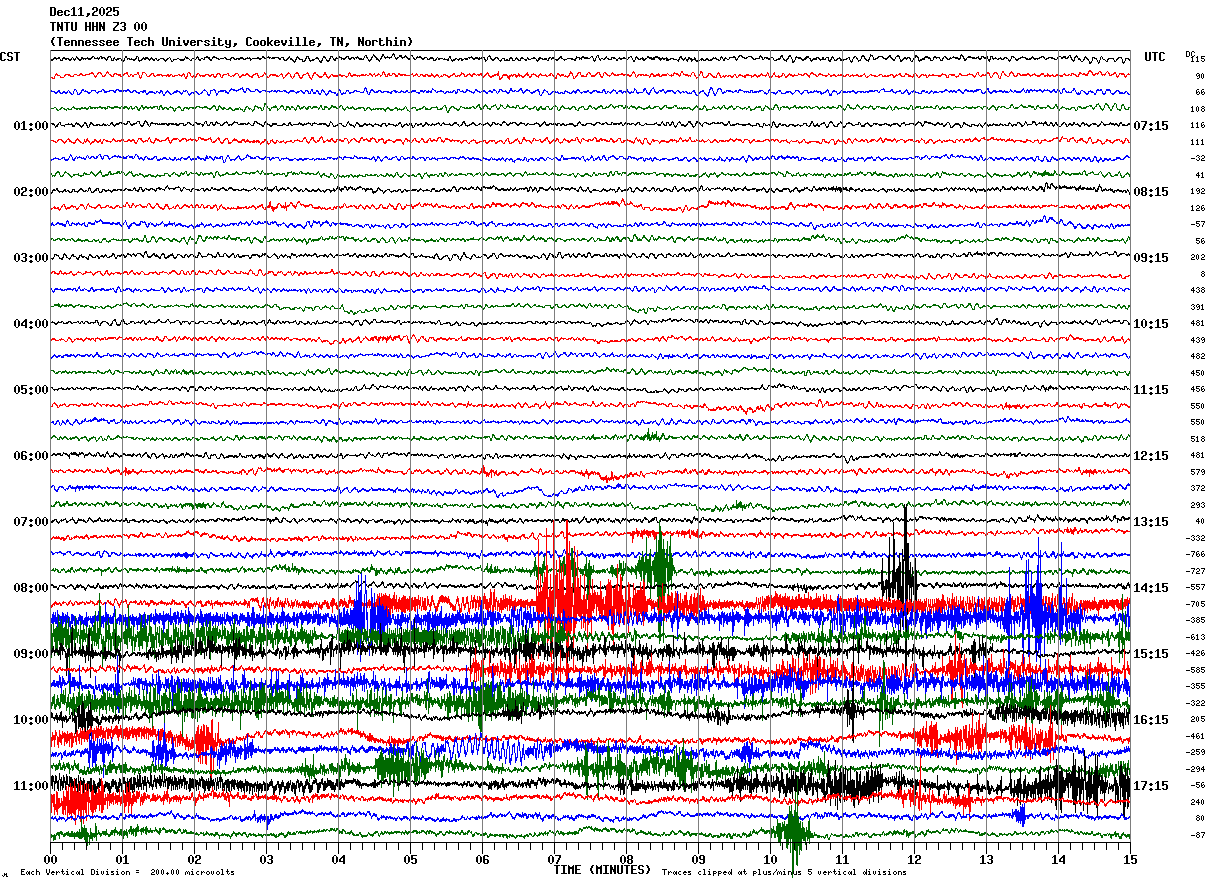Click the 17:15 UTC time label
The height and width of the screenshot is (886, 1210).
(x=1151, y=786)
